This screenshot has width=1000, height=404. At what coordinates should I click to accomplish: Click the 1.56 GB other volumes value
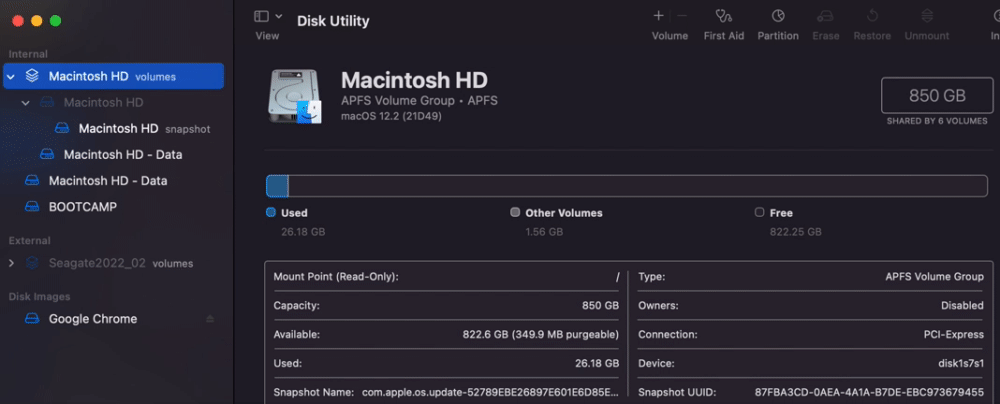tap(544, 232)
